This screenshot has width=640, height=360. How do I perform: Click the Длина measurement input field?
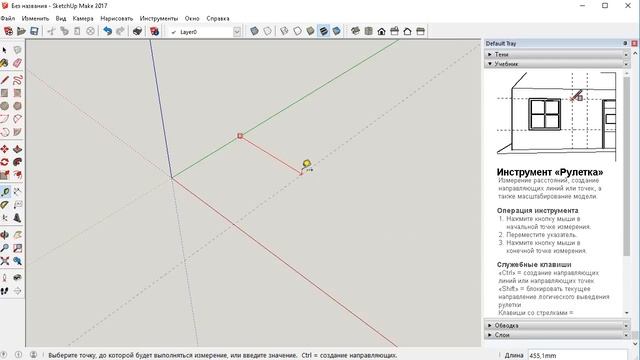click(578, 355)
